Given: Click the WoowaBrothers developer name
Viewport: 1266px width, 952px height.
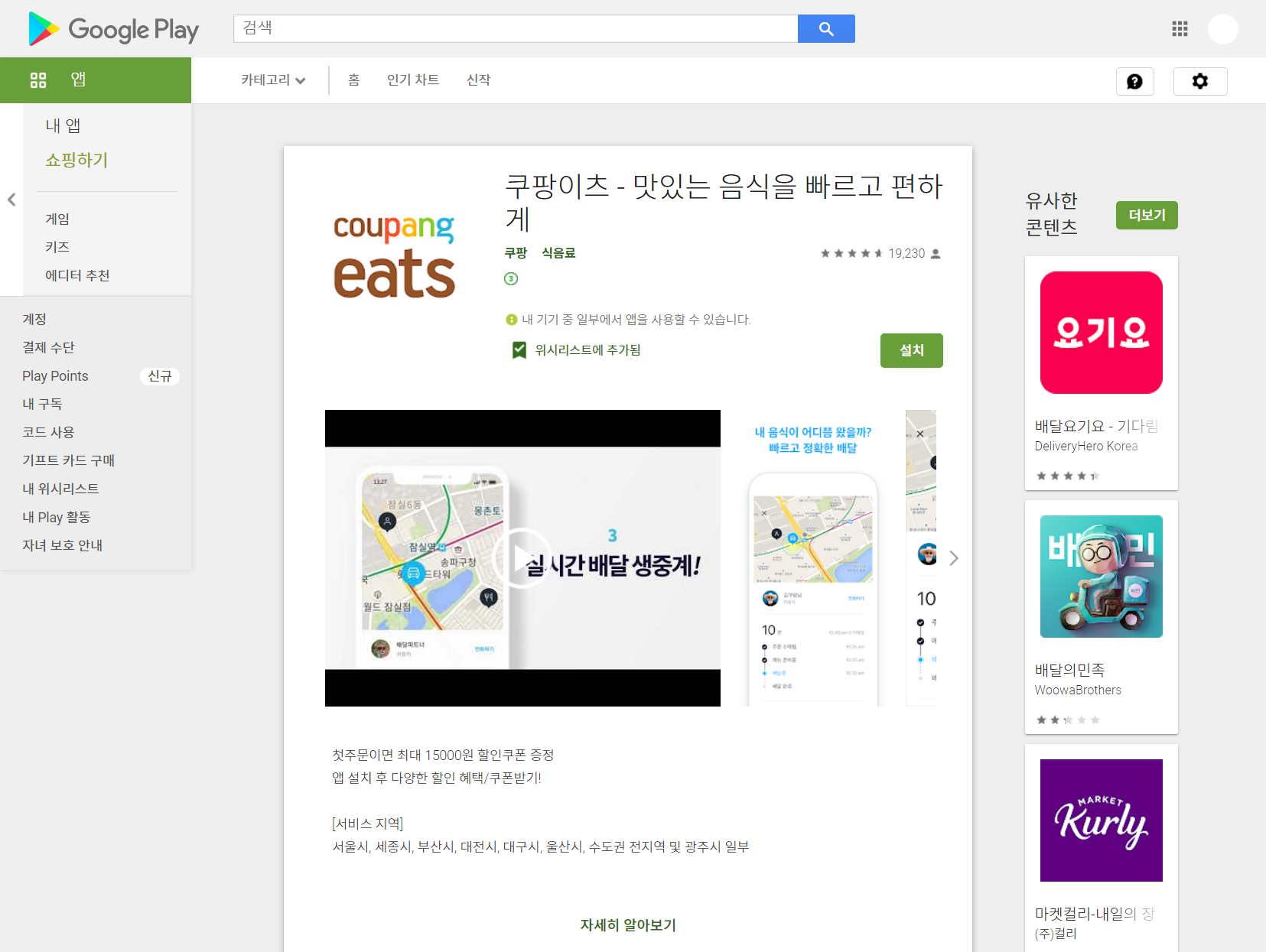Looking at the screenshot, I should (x=1078, y=690).
